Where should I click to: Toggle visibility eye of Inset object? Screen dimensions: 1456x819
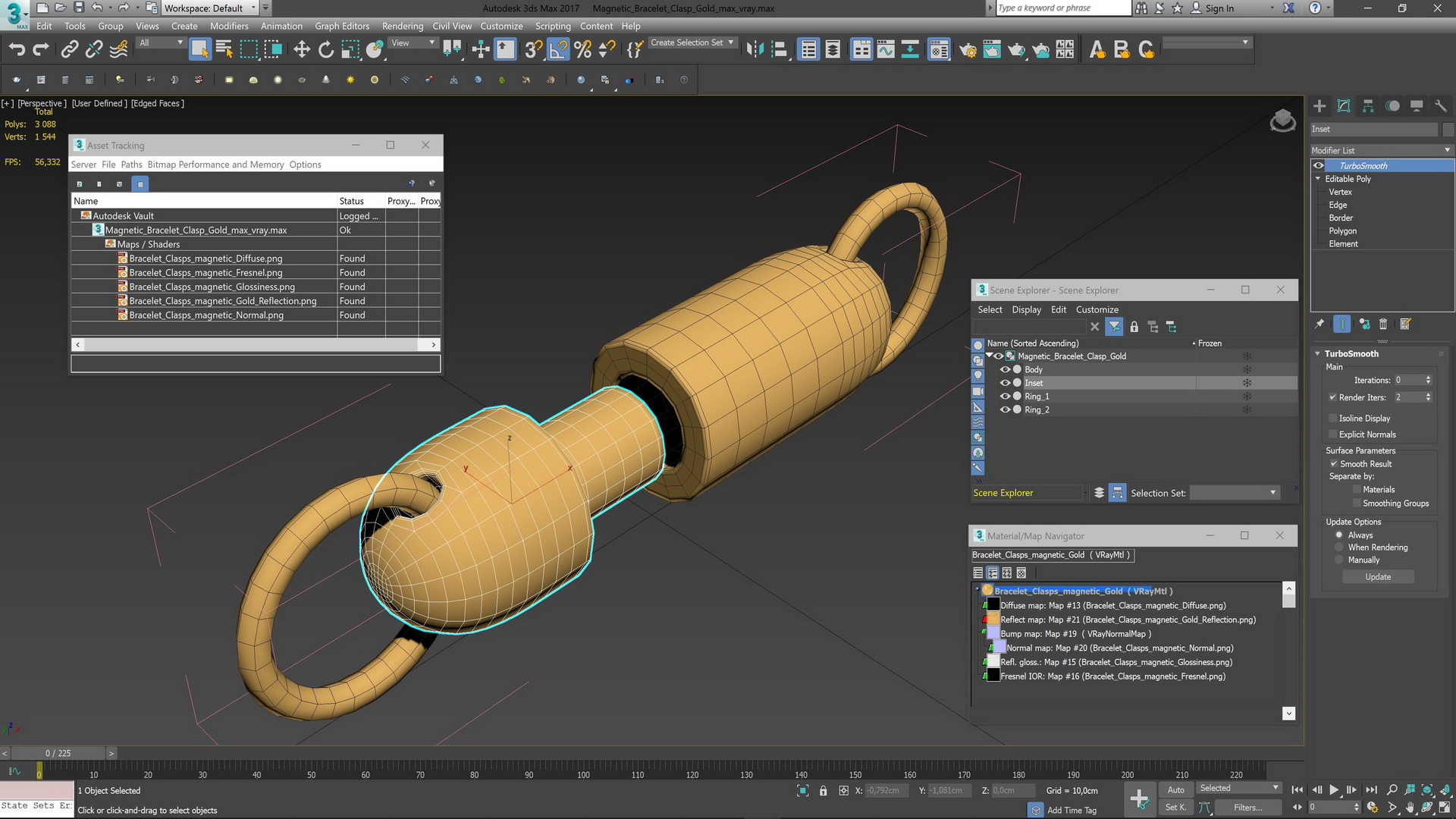point(1005,383)
